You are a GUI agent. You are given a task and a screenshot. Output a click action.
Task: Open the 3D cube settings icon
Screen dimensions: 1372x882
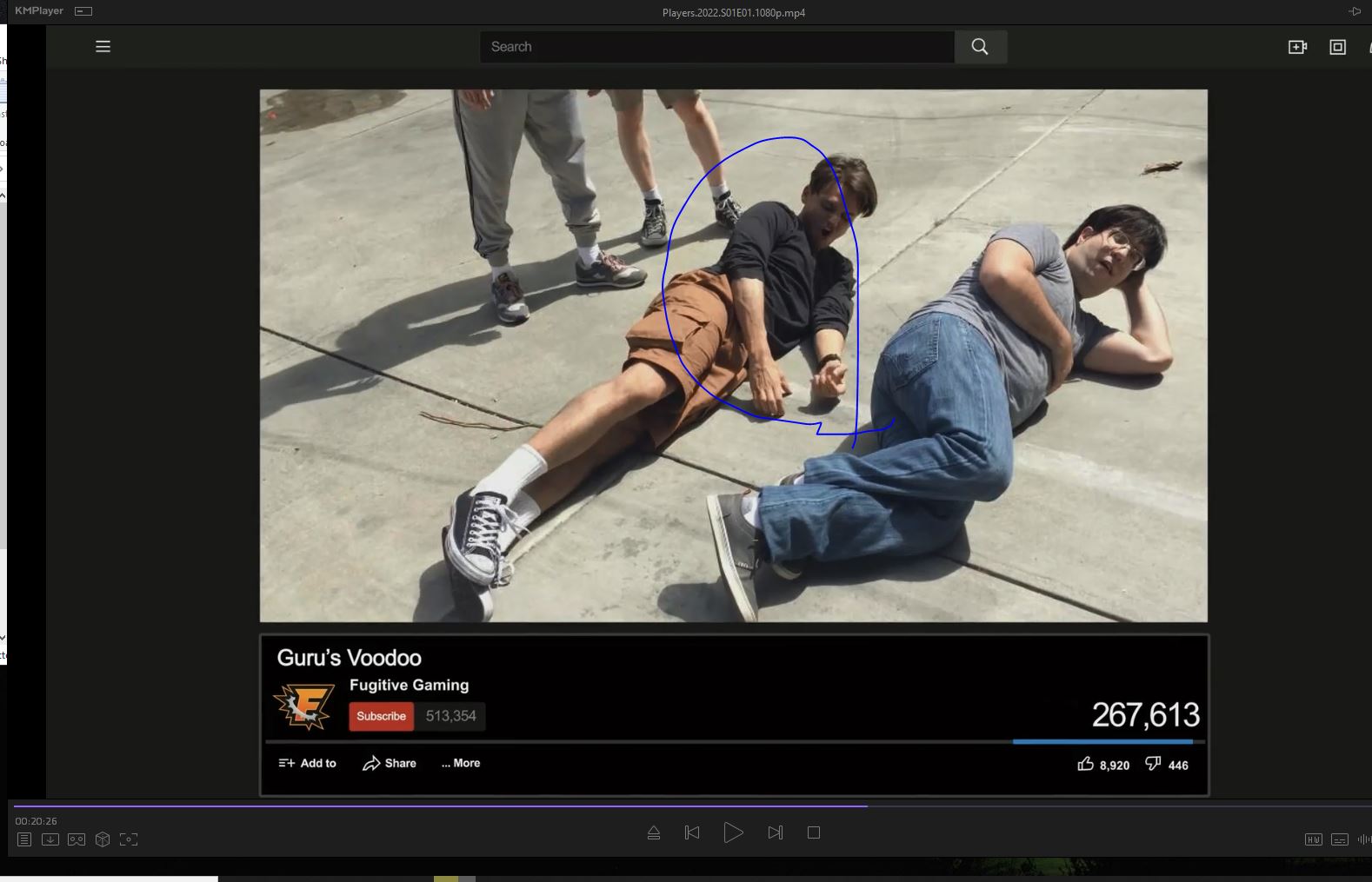pos(103,839)
